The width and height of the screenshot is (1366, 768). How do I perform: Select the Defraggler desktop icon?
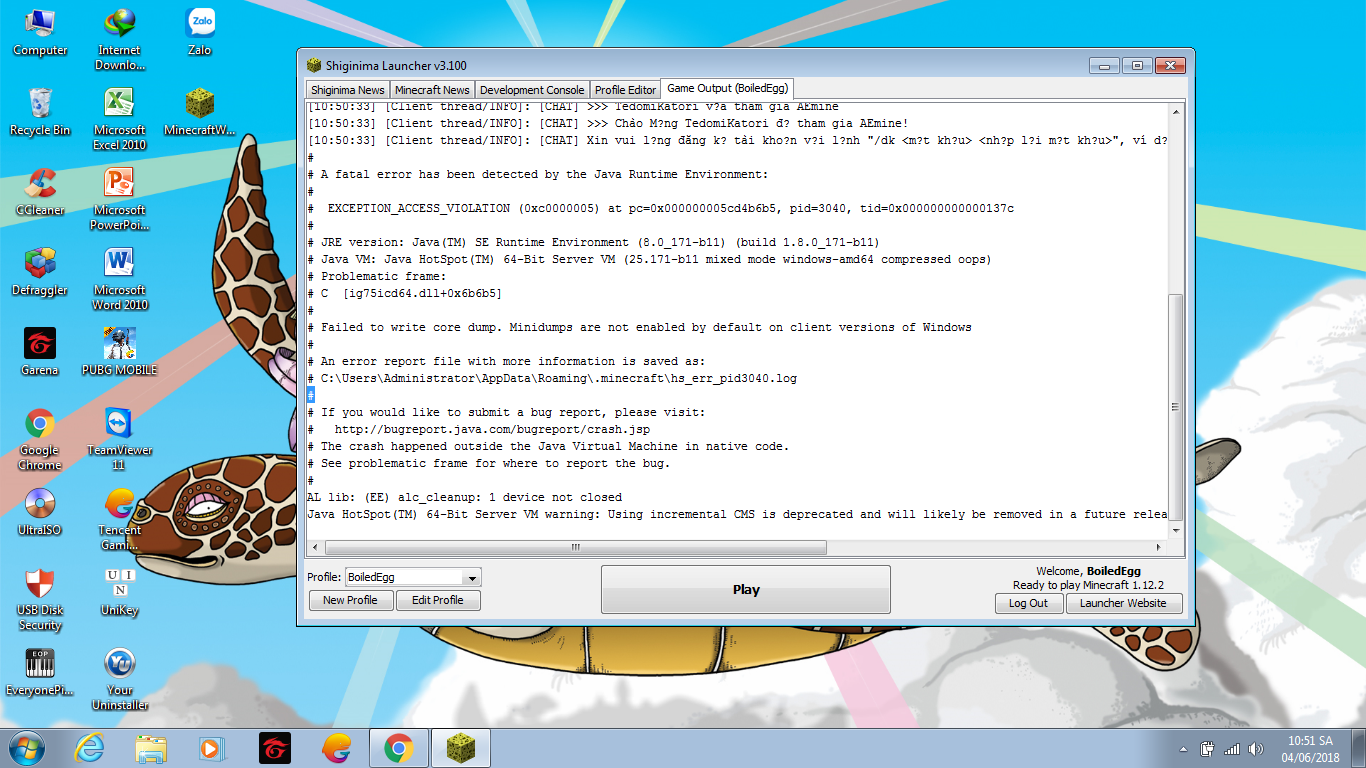(40, 272)
